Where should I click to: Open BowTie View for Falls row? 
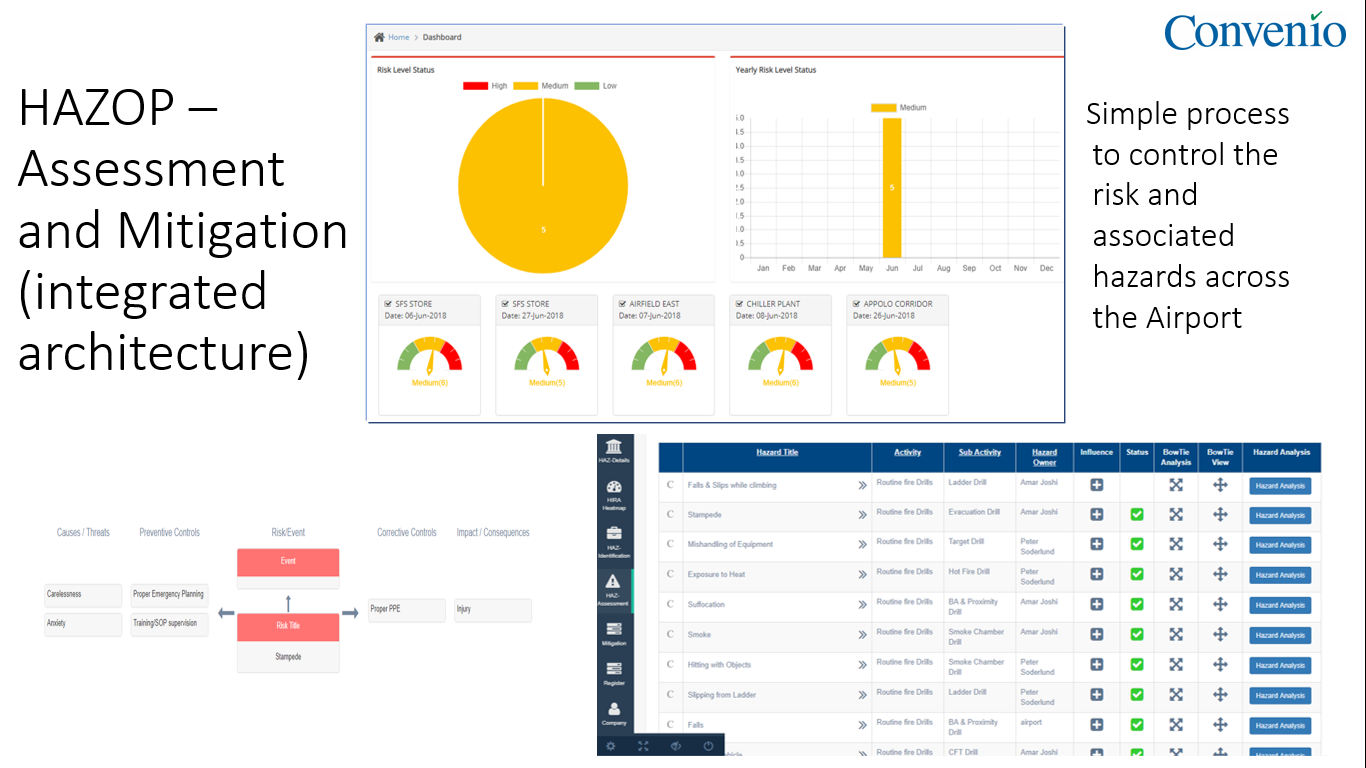(1220, 725)
